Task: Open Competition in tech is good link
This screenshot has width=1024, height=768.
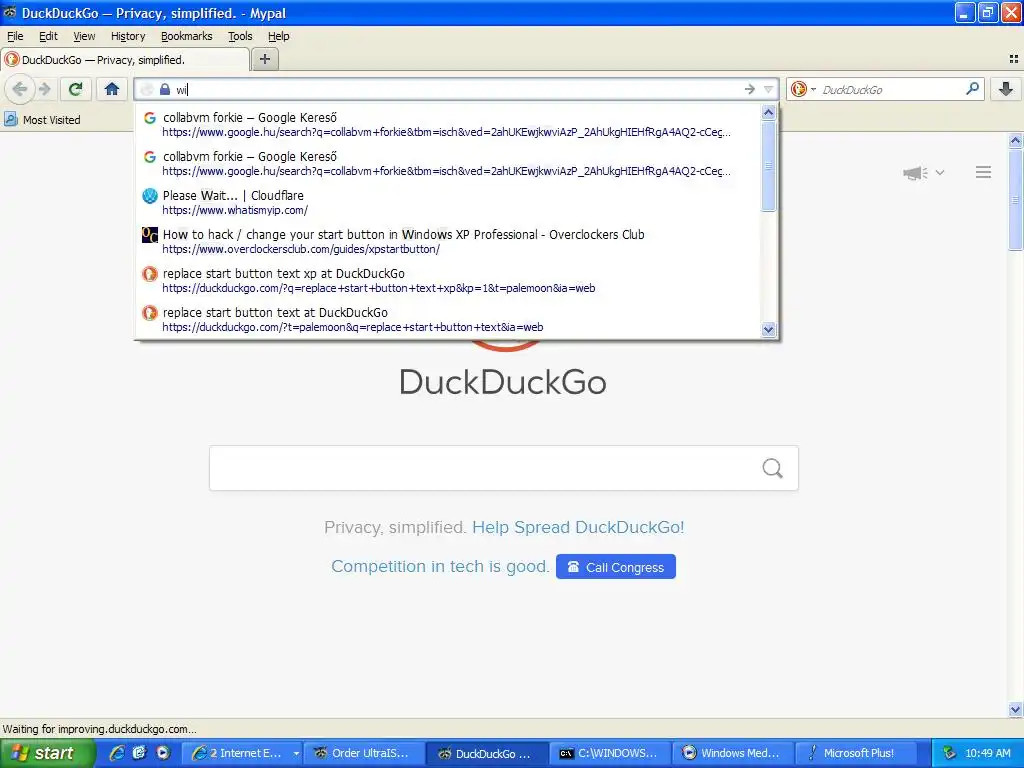Action: (x=440, y=566)
